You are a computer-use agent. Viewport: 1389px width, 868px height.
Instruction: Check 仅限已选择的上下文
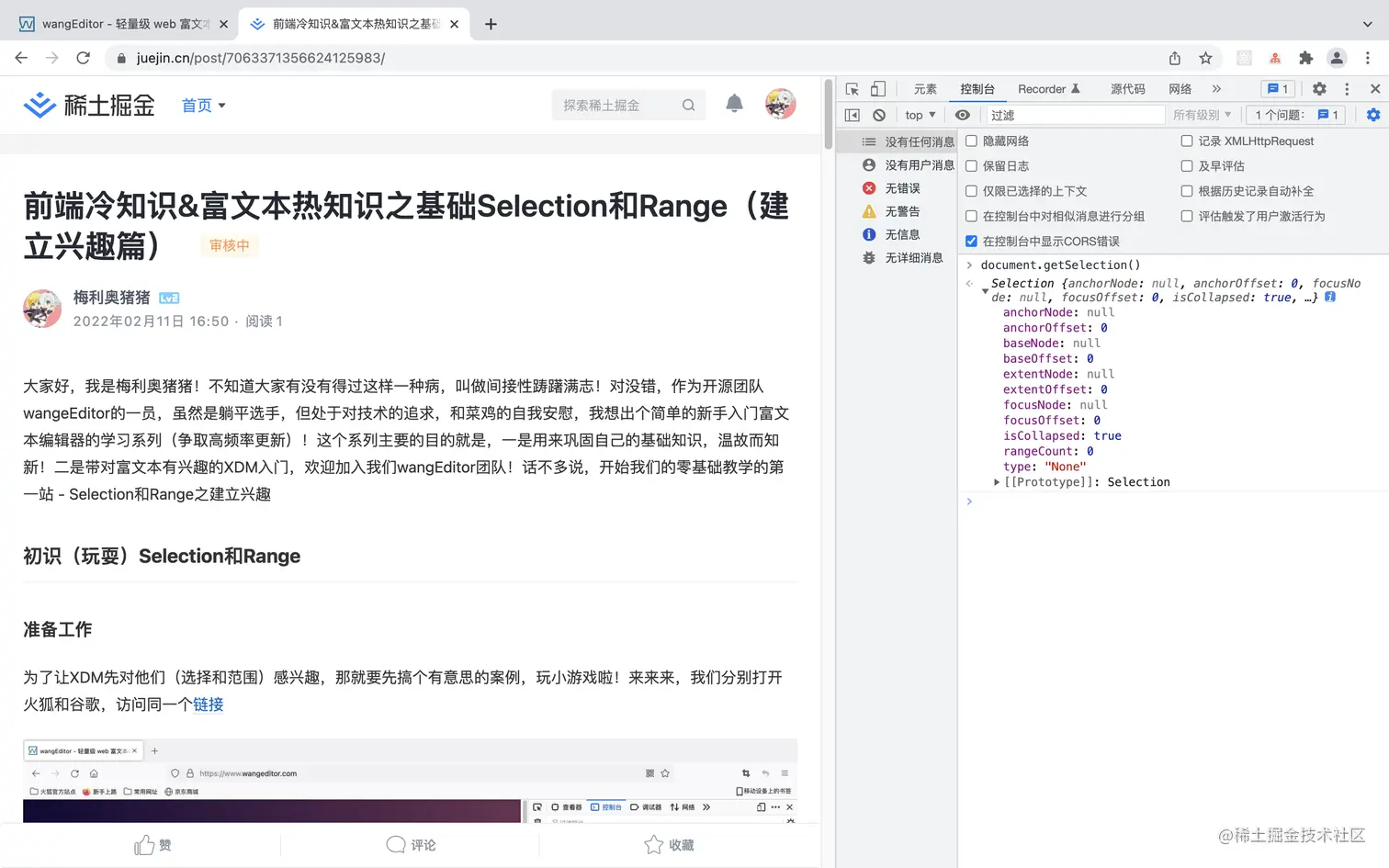[971, 191]
